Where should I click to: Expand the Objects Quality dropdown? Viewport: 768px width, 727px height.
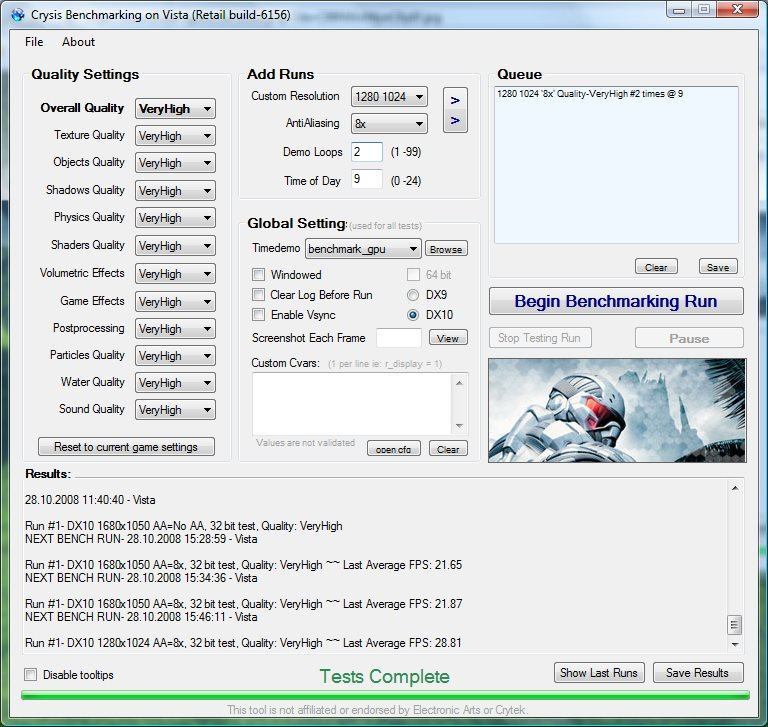(x=175, y=163)
